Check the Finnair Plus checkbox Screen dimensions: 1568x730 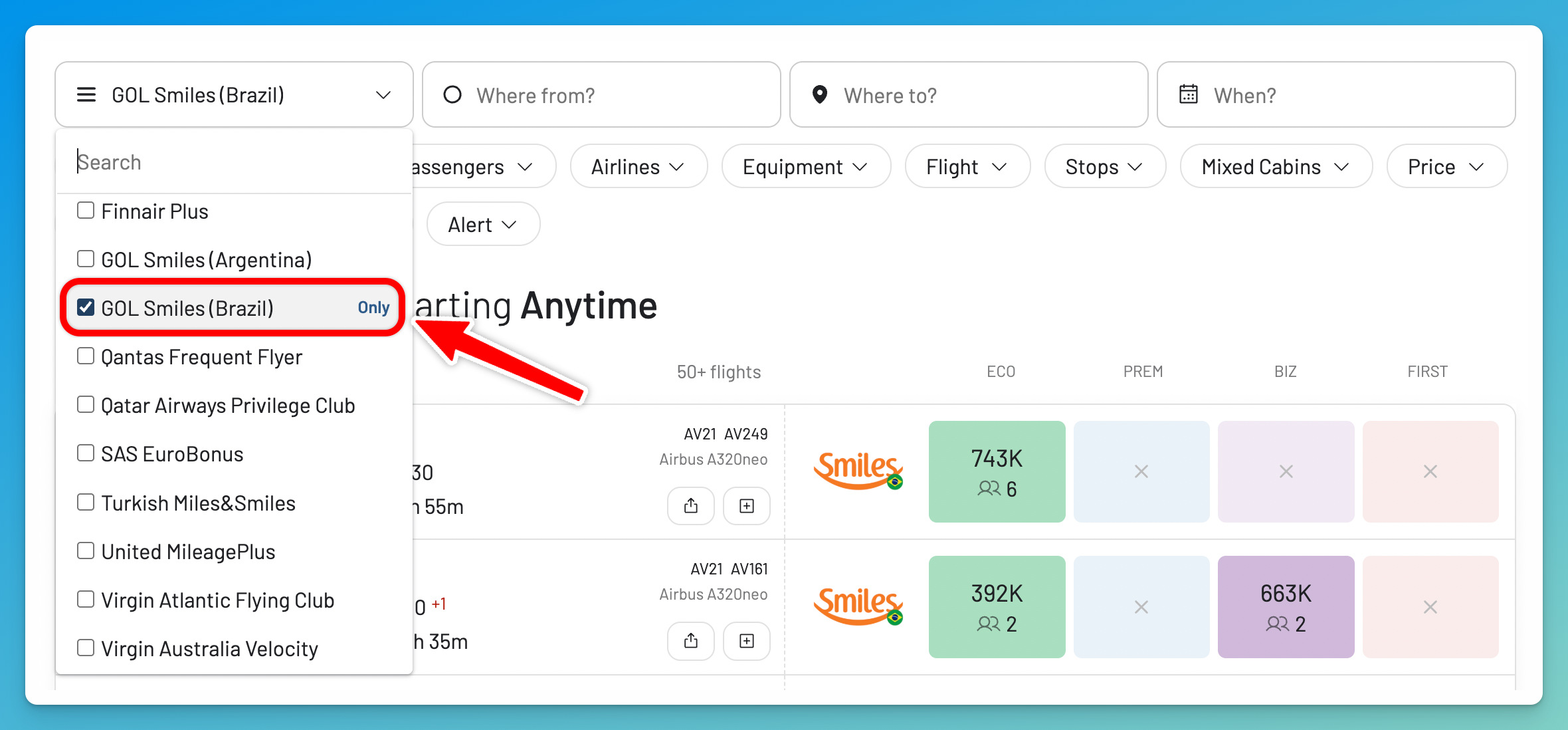86,211
